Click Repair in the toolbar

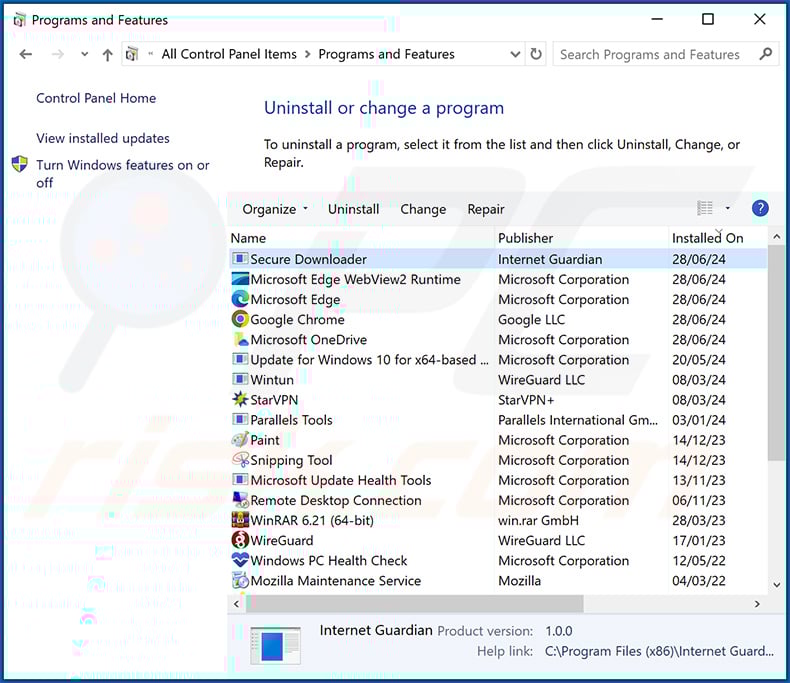pyautogui.click(x=486, y=209)
